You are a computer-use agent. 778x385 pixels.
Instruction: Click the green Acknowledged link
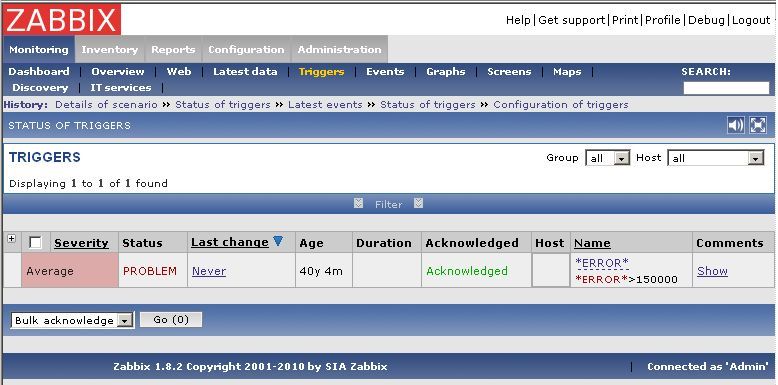pos(467,271)
